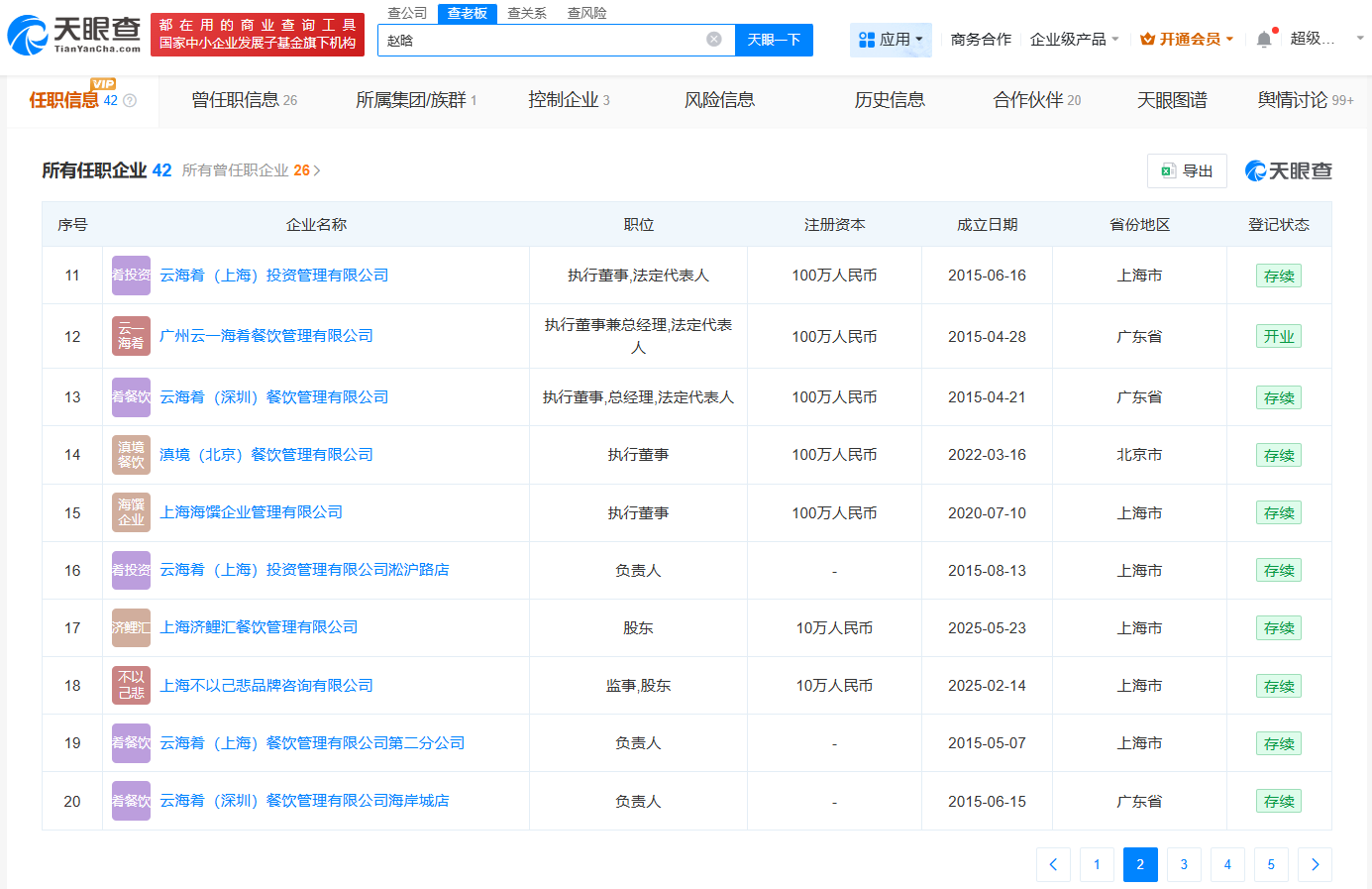Click the 济鲤汇 company avatar icon
The height and width of the screenshot is (889, 1372).
click(130, 627)
